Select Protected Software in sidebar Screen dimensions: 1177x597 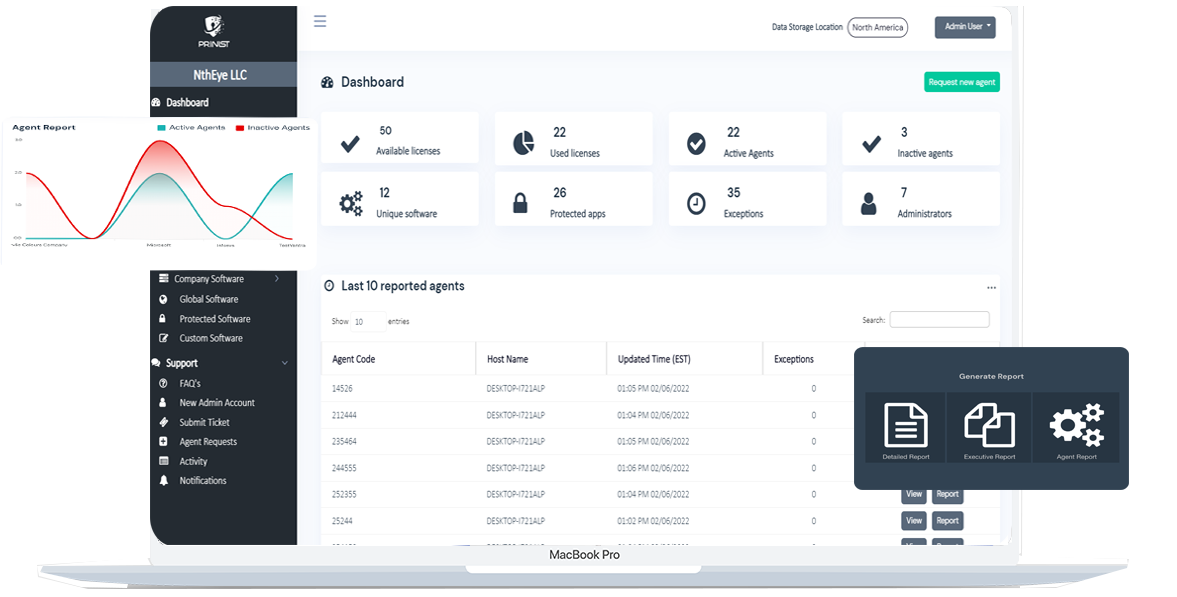(214, 319)
